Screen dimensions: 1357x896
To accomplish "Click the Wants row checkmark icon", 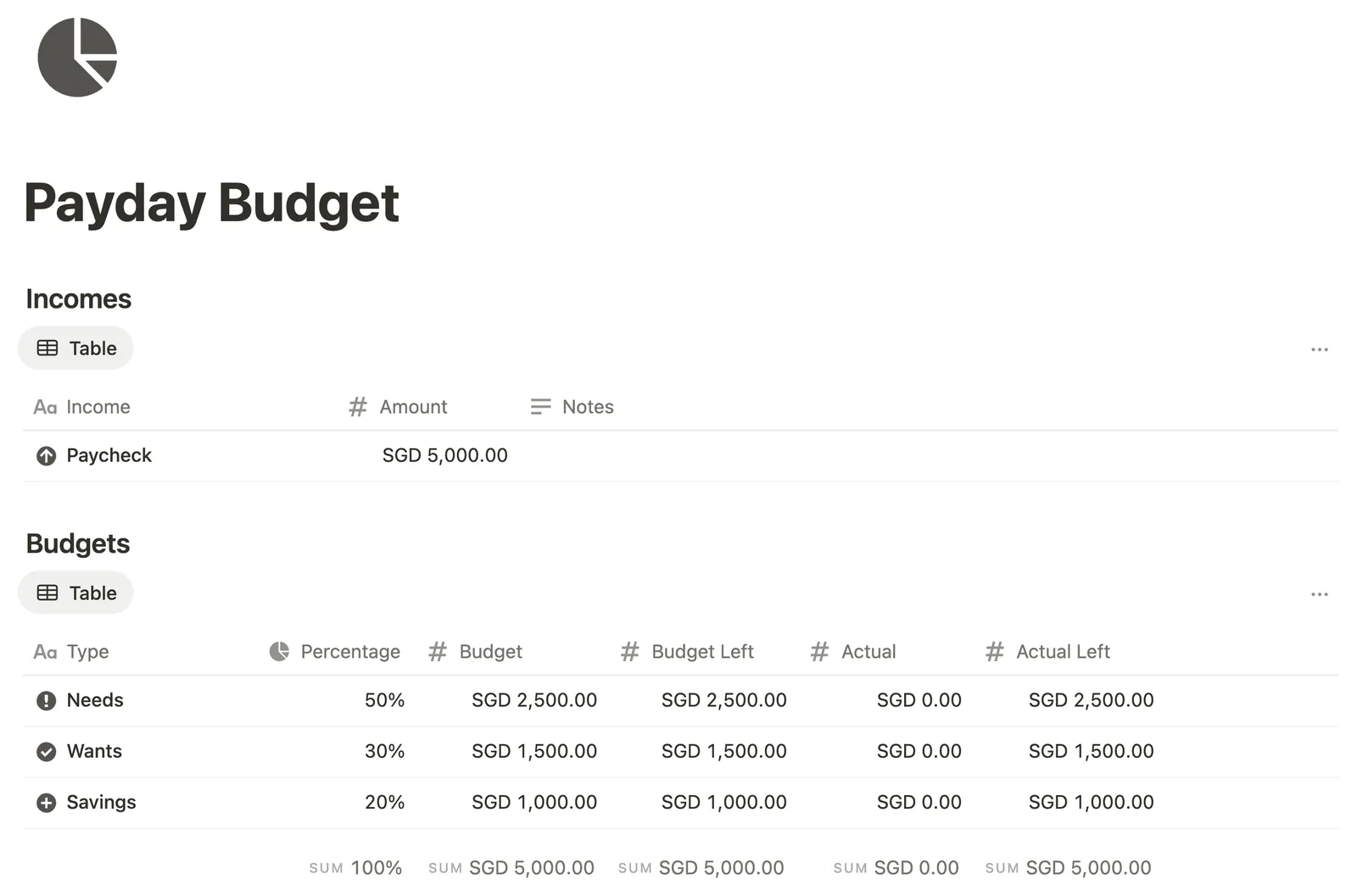I will click(x=46, y=751).
